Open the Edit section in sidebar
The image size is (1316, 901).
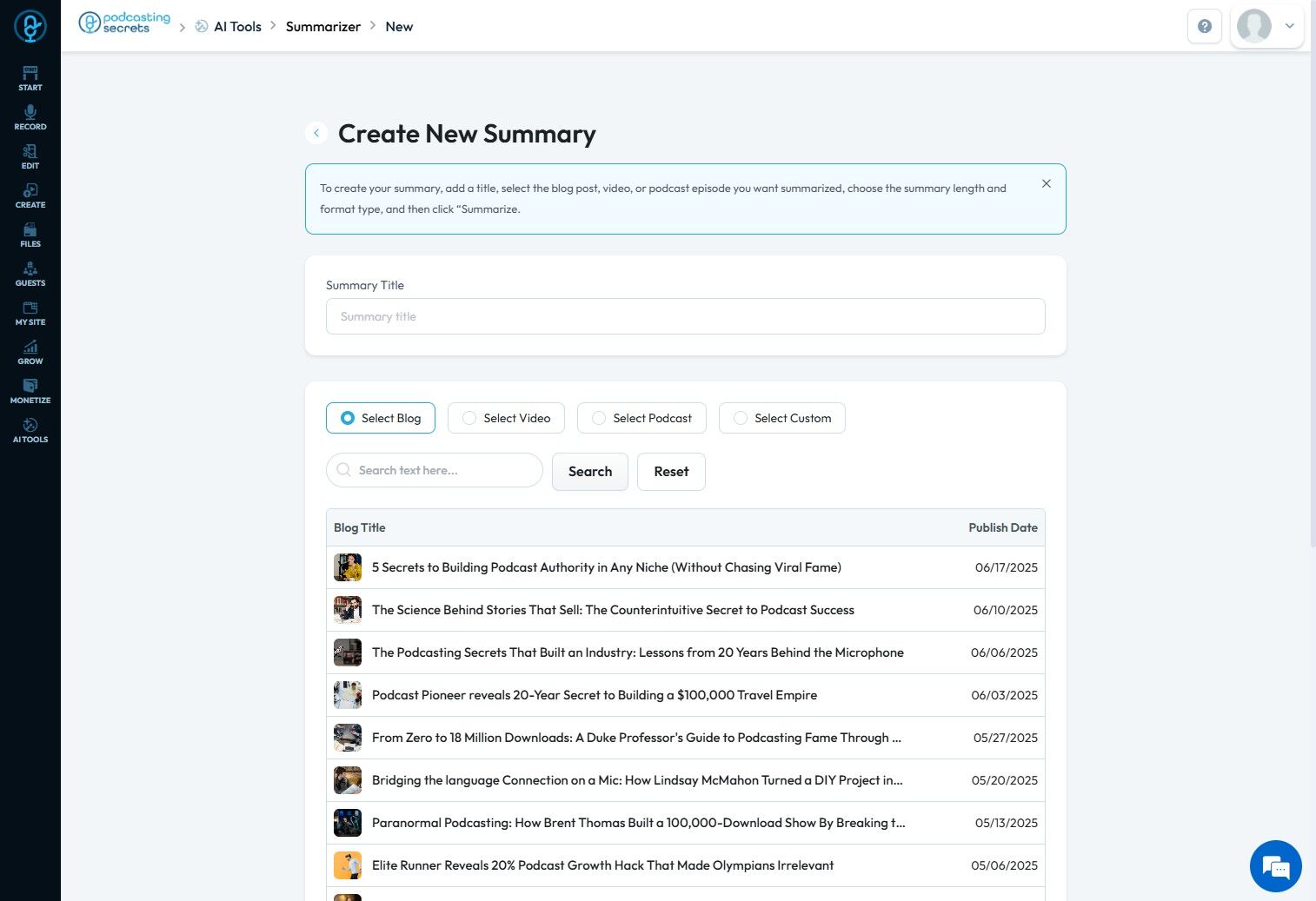(x=30, y=156)
